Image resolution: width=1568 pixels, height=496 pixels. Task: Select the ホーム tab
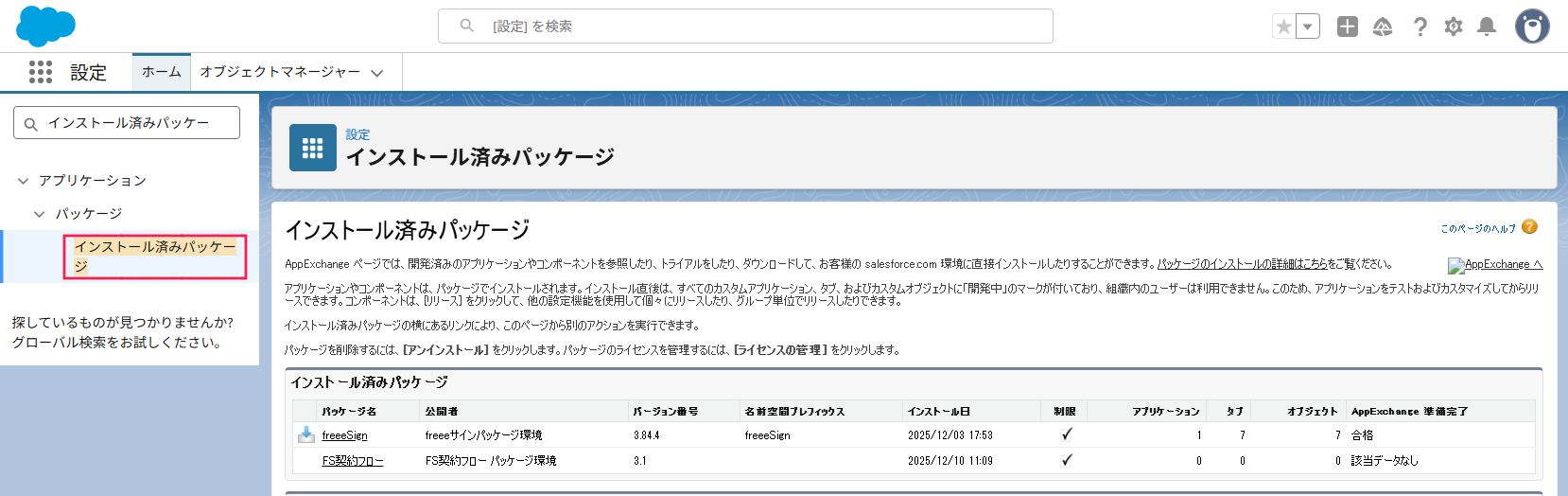[x=162, y=72]
